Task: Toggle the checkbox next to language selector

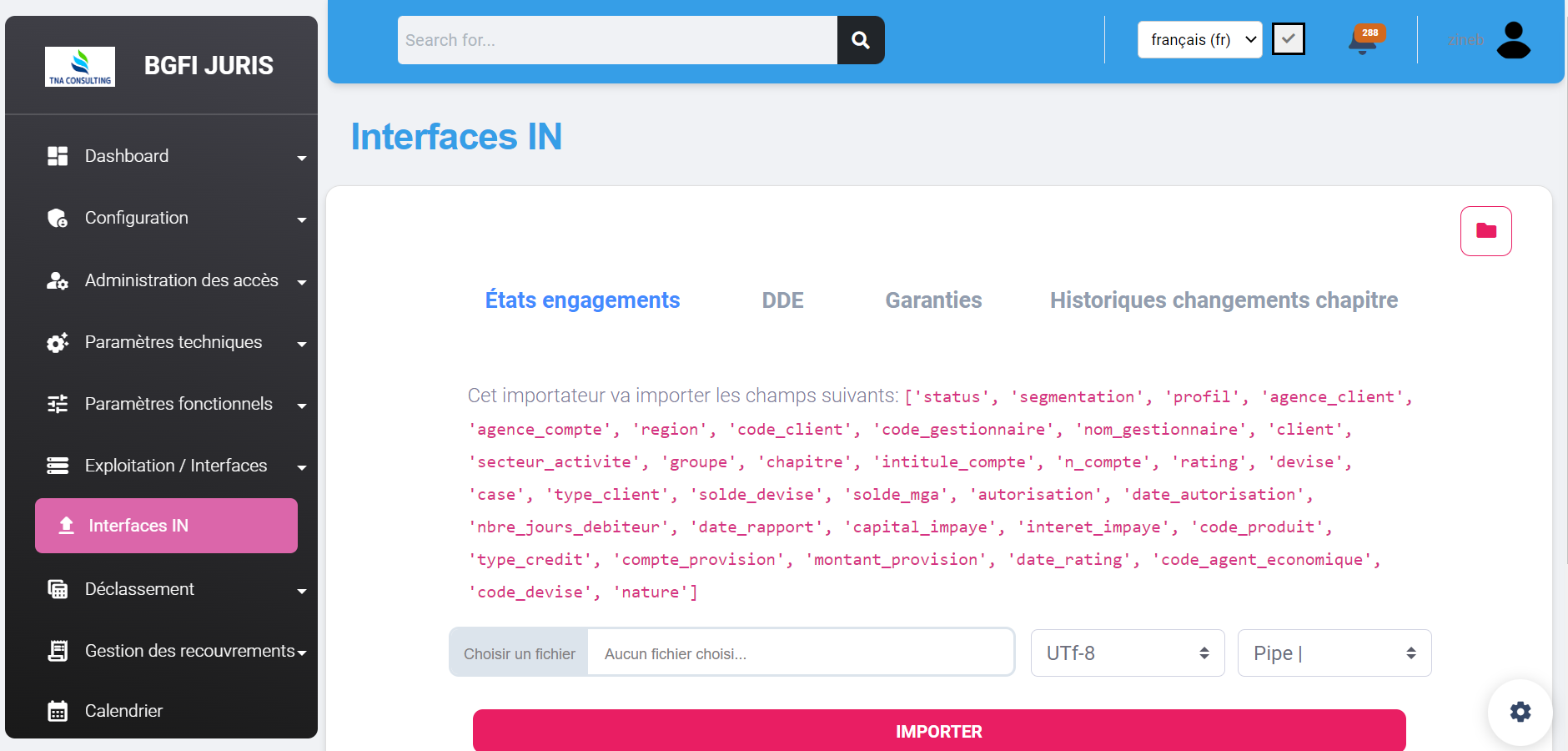Action: 1288,39
